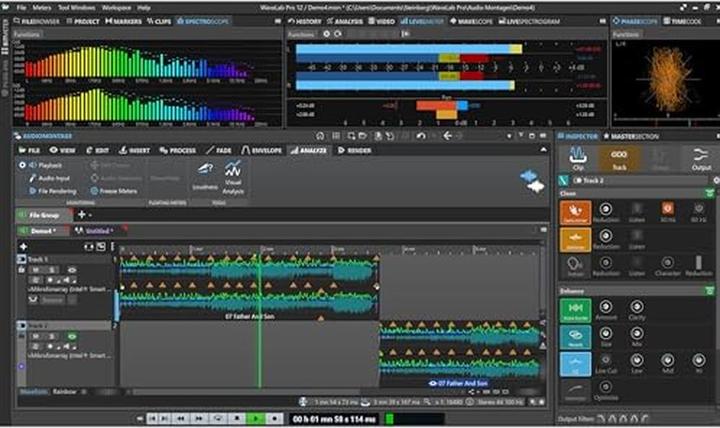Toggle the grey DeEsser module
Screen dimensions: 720x428
[x=575, y=266]
